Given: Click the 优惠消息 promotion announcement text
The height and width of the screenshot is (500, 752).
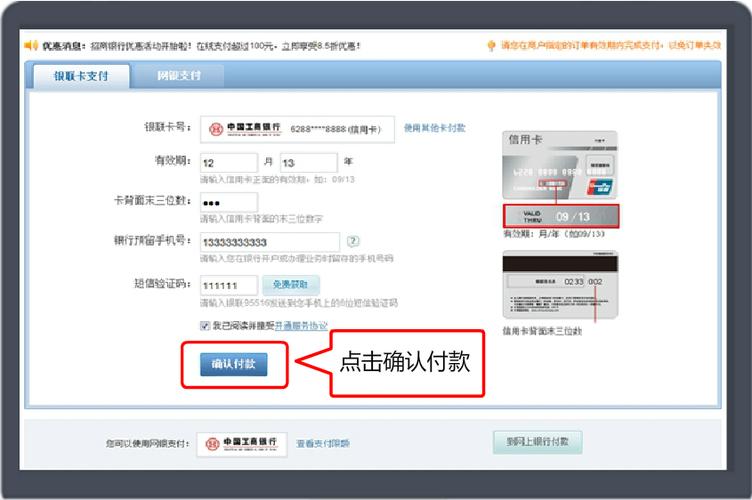Looking at the screenshot, I should pos(201,46).
